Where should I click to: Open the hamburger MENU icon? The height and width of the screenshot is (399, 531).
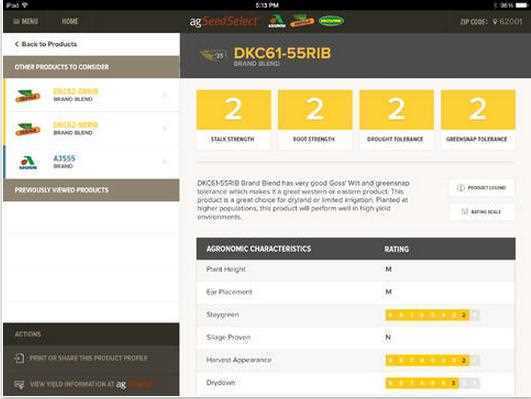click(x=16, y=21)
